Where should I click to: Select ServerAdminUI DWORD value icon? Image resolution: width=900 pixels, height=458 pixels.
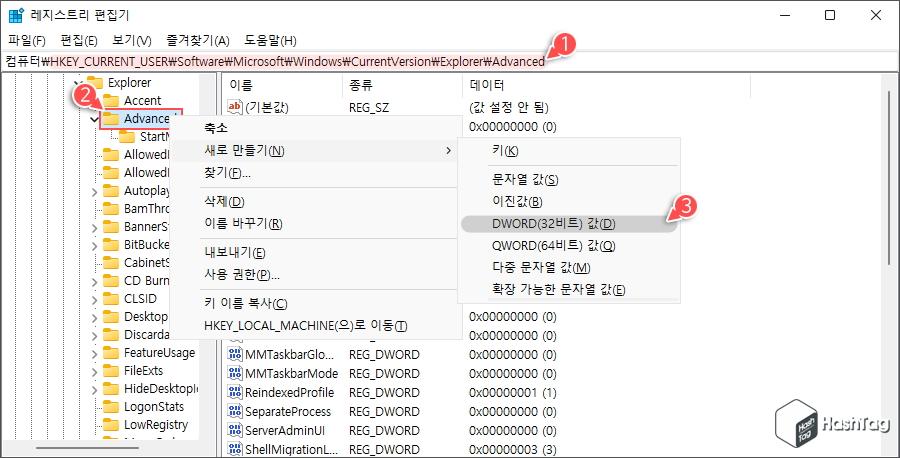(235, 430)
